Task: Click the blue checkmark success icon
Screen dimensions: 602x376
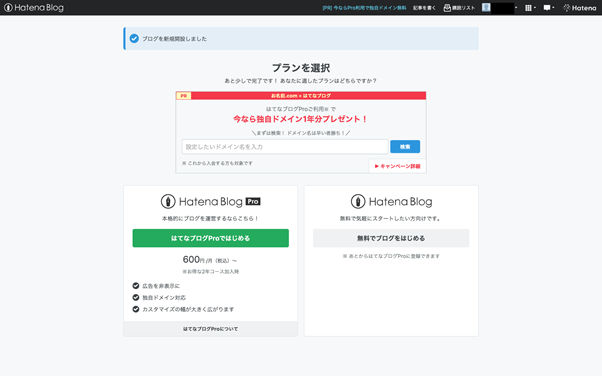Action: (134, 38)
